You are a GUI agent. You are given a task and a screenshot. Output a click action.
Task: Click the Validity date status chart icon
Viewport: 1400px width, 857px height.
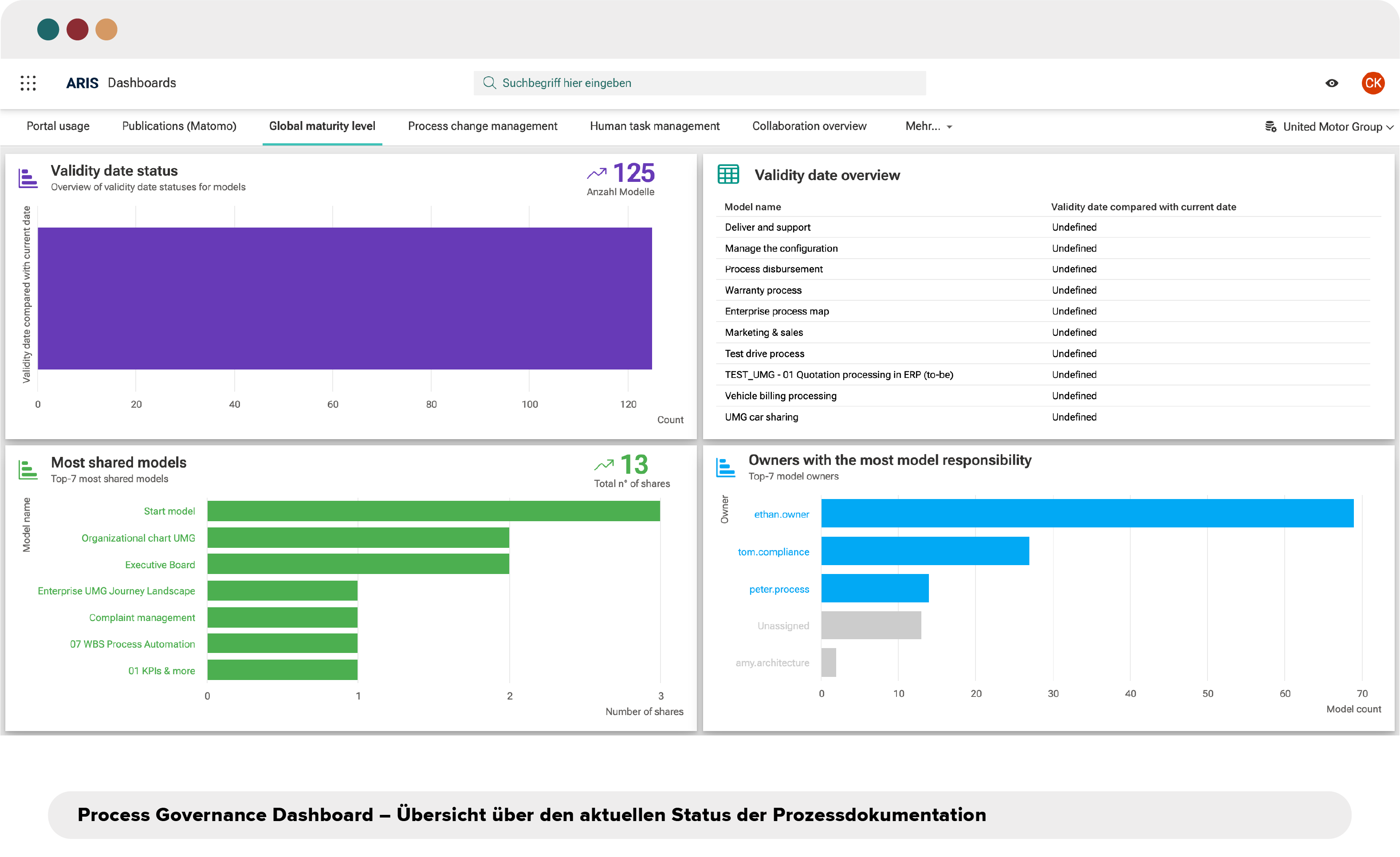point(28,178)
